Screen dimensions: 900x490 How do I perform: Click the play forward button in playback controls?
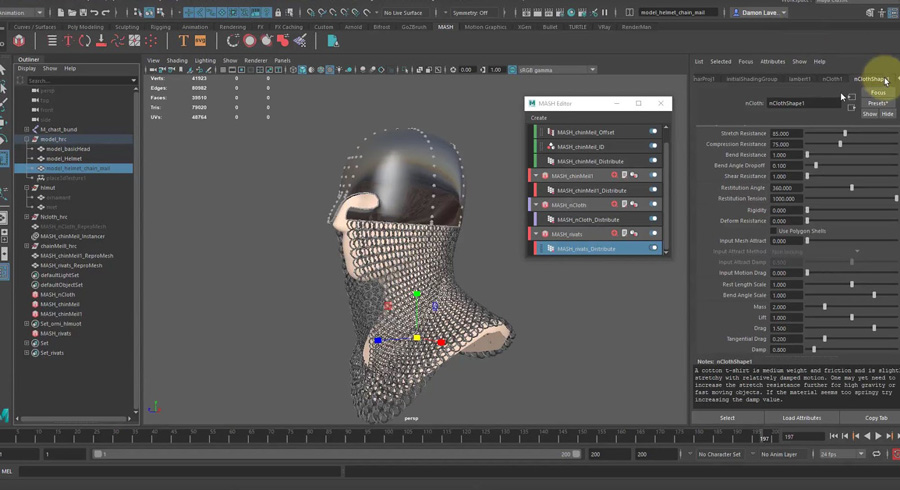(878, 436)
